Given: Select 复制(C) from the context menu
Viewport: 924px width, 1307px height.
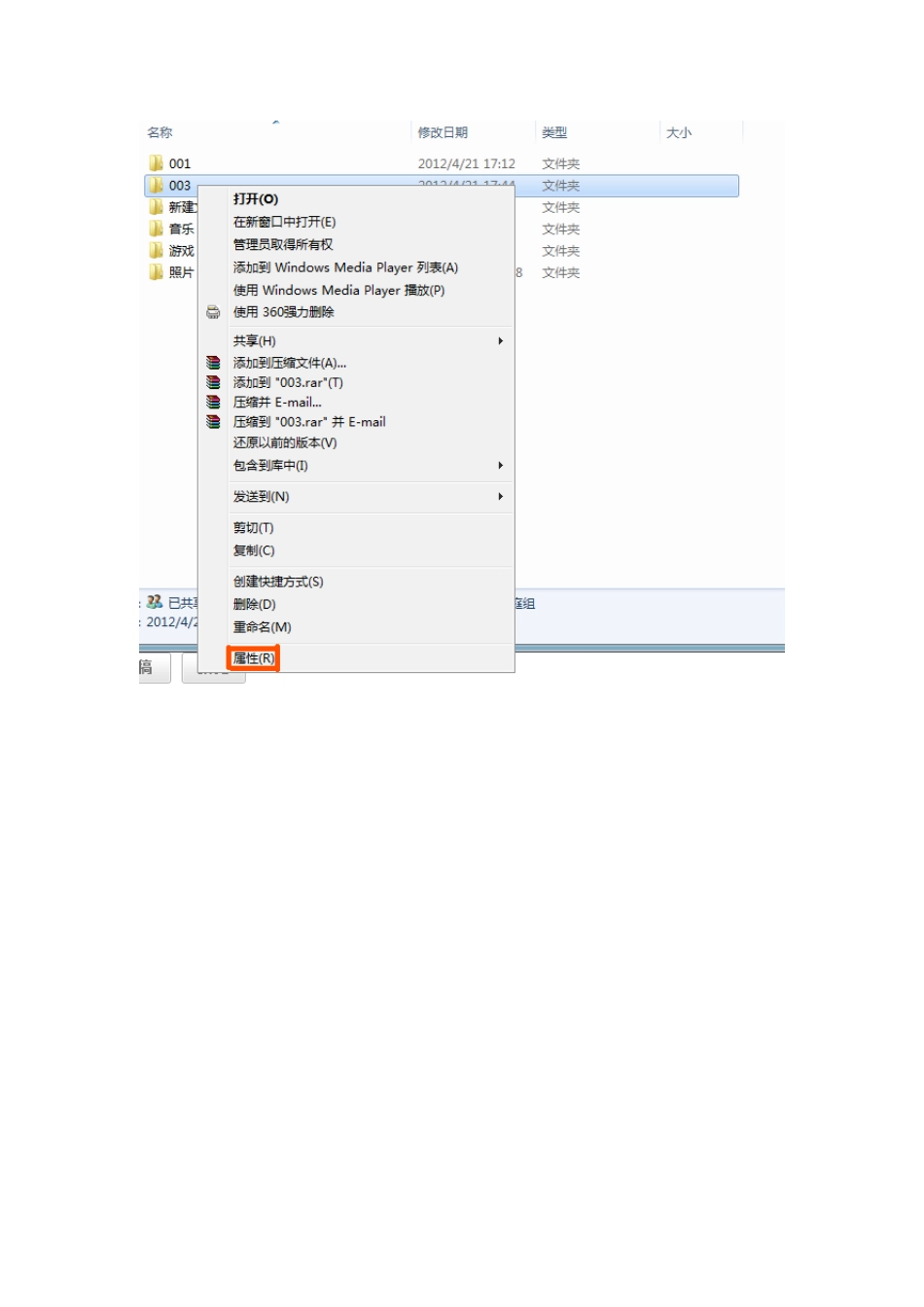Looking at the screenshot, I should click(x=254, y=550).
